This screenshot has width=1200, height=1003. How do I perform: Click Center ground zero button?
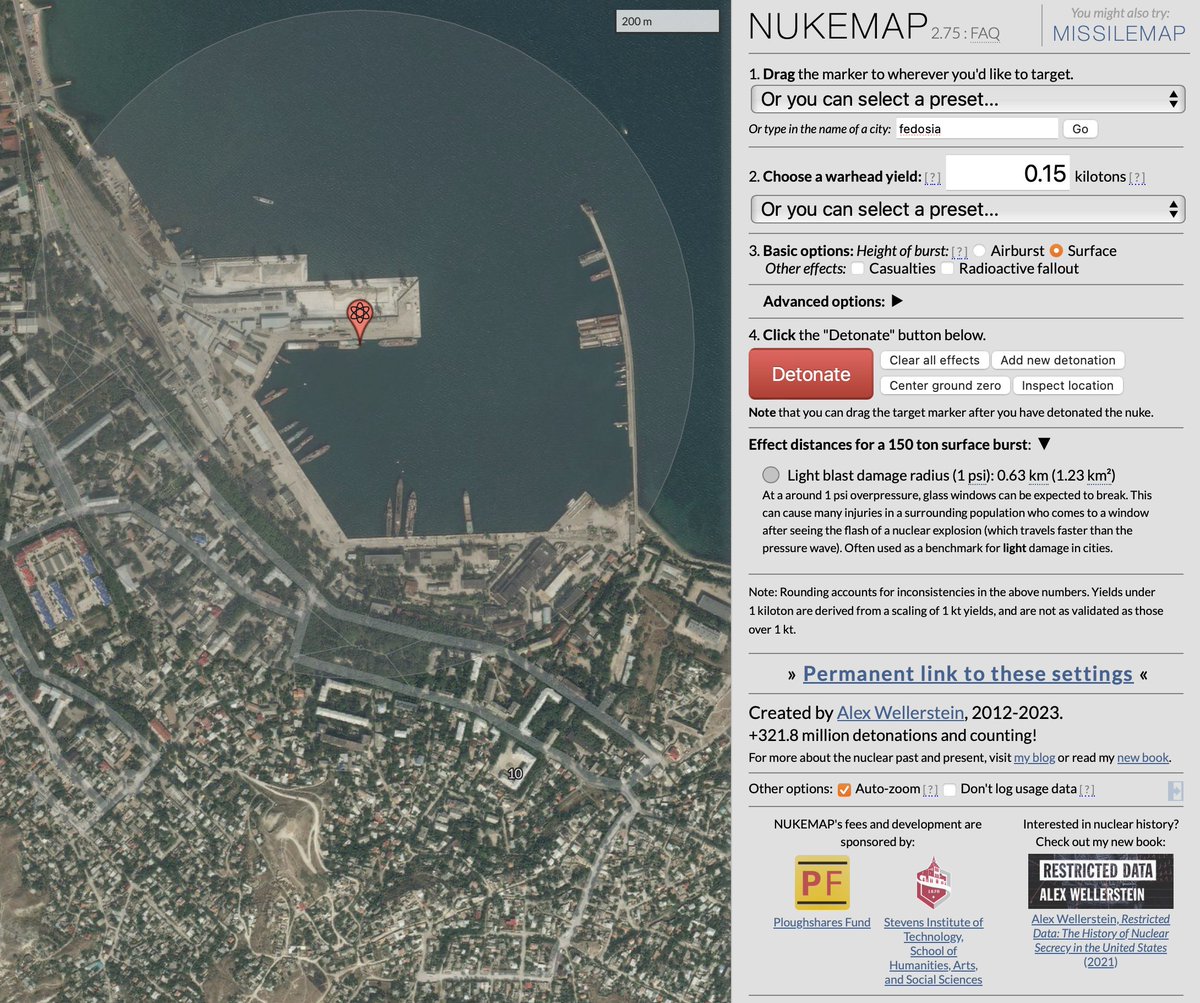pos(945,385)
